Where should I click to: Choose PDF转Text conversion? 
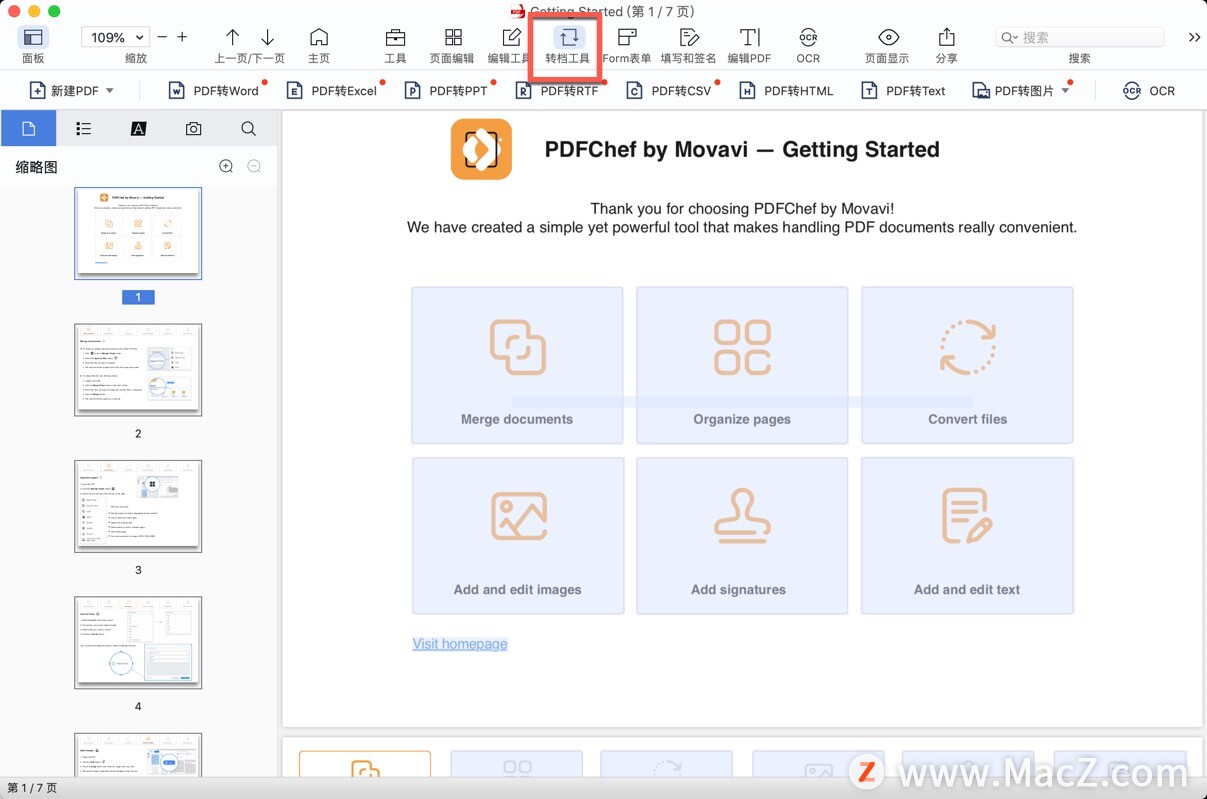coord(903,91)
